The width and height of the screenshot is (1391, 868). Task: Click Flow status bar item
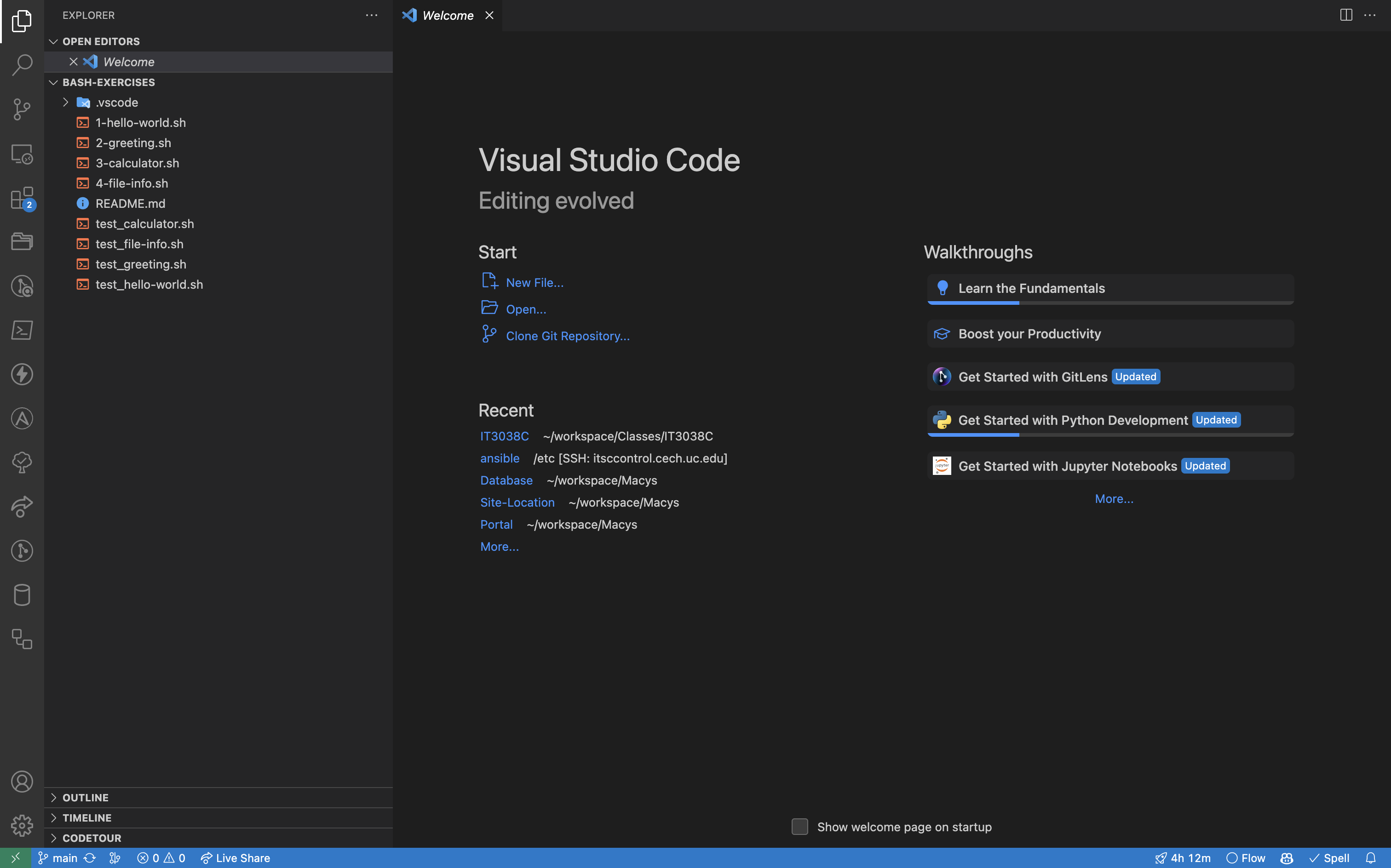pyautogui.click(x=1245, y=858)
